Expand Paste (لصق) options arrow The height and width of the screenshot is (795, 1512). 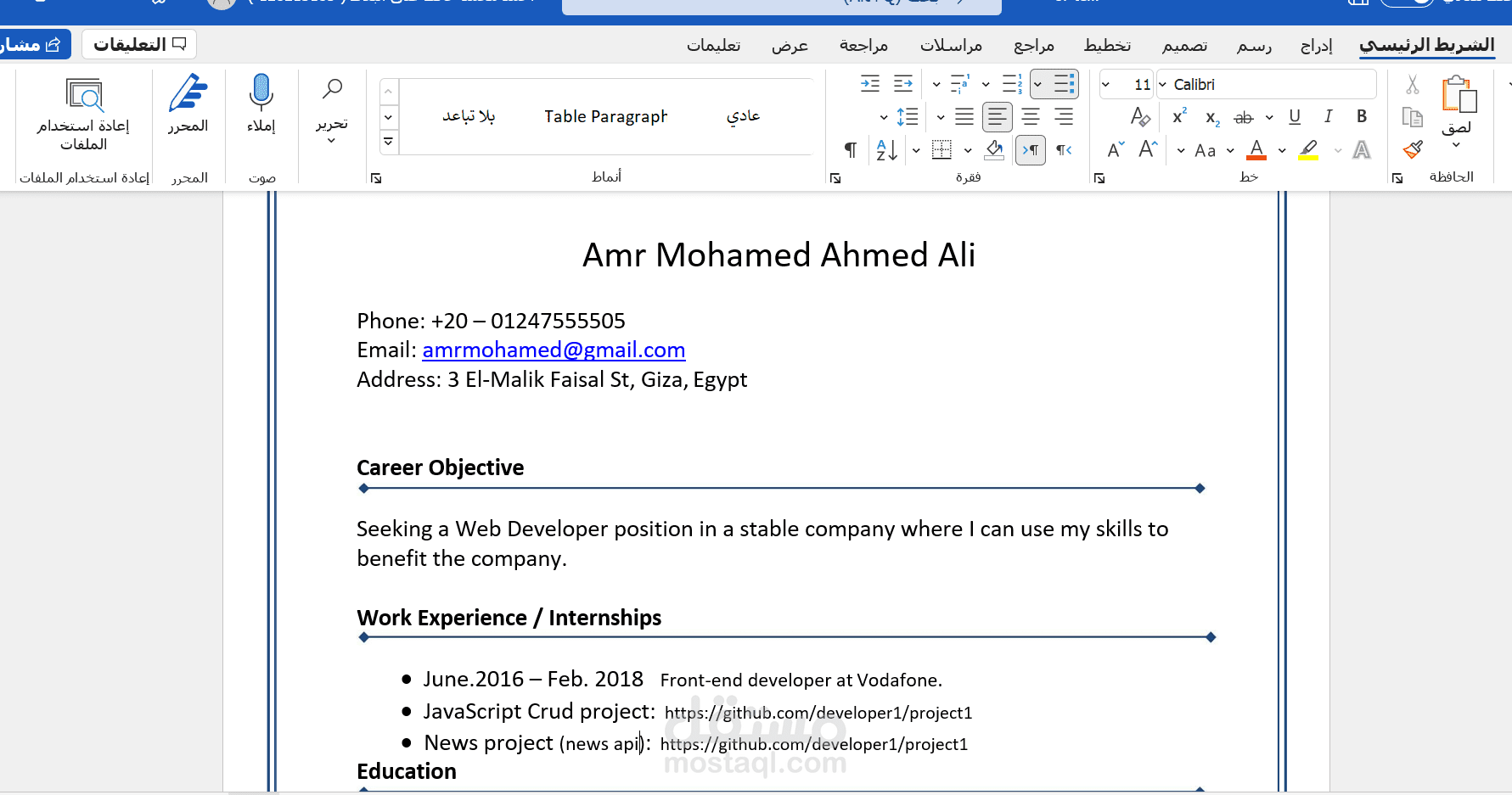pyautogui.click(x=1457, y=144)
